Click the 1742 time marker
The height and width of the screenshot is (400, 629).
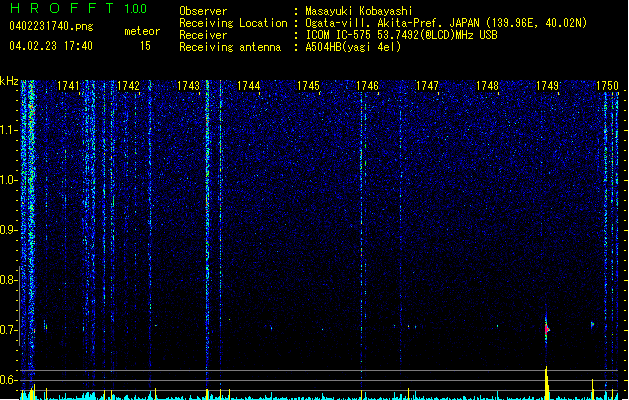[x=128, y=86]
